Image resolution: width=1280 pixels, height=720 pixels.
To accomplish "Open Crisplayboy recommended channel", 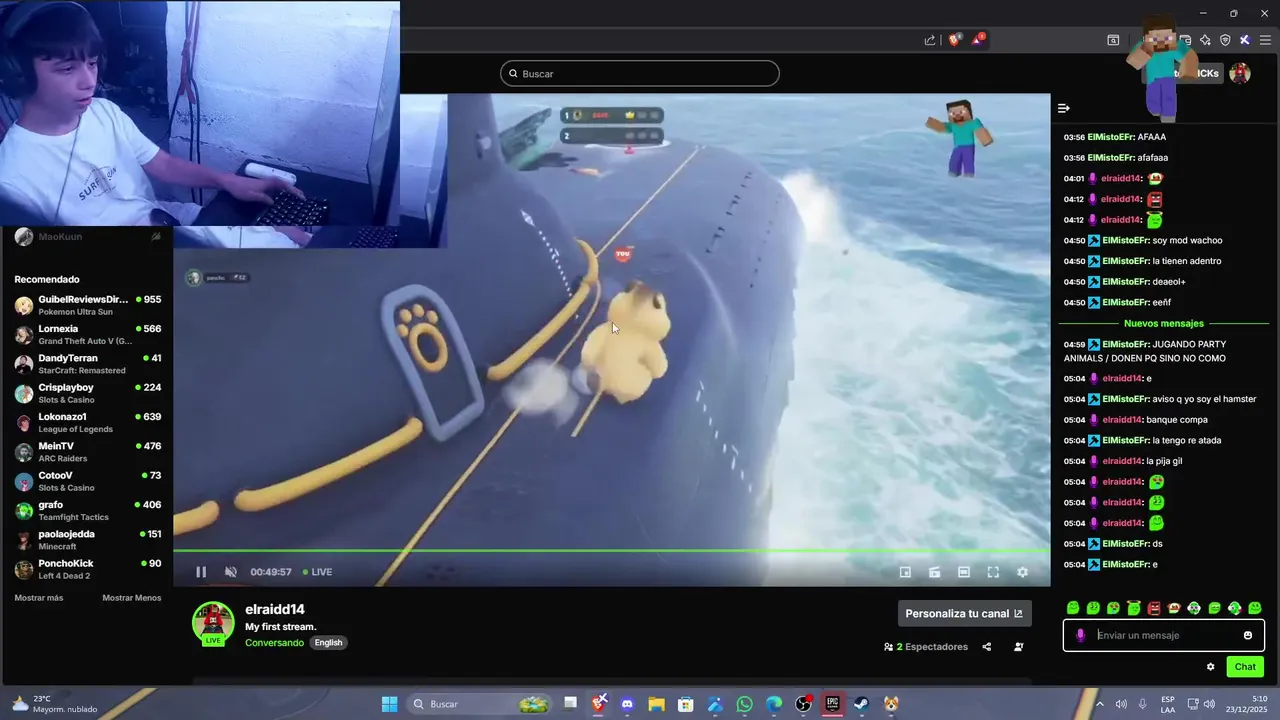I will pos(88,393).
